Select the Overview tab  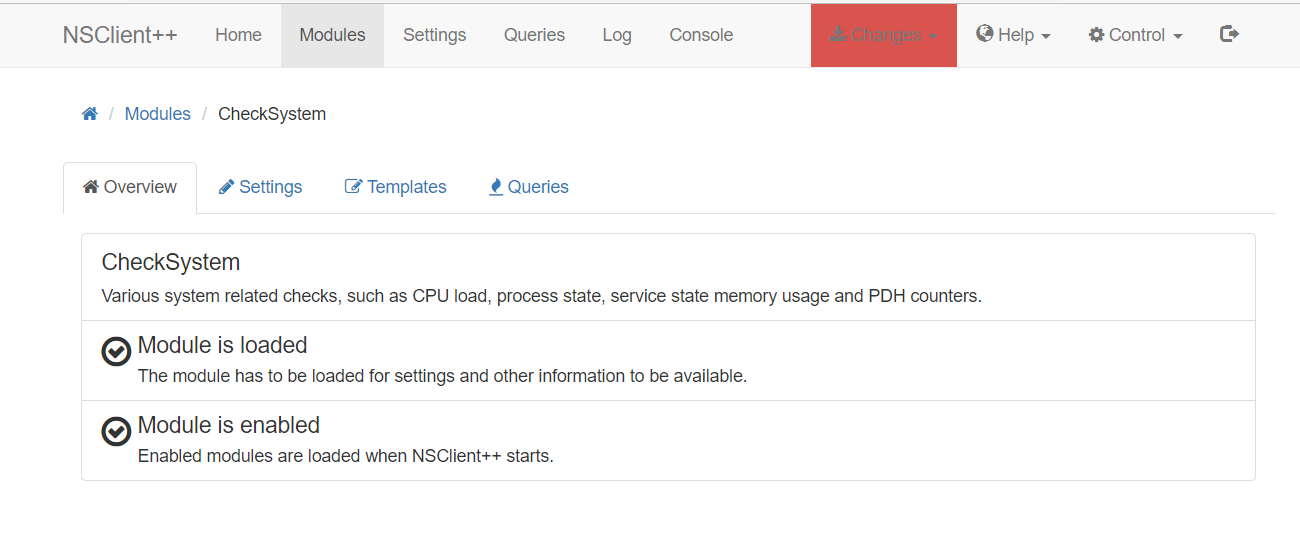pyautogui.click(x=130, y=187)
